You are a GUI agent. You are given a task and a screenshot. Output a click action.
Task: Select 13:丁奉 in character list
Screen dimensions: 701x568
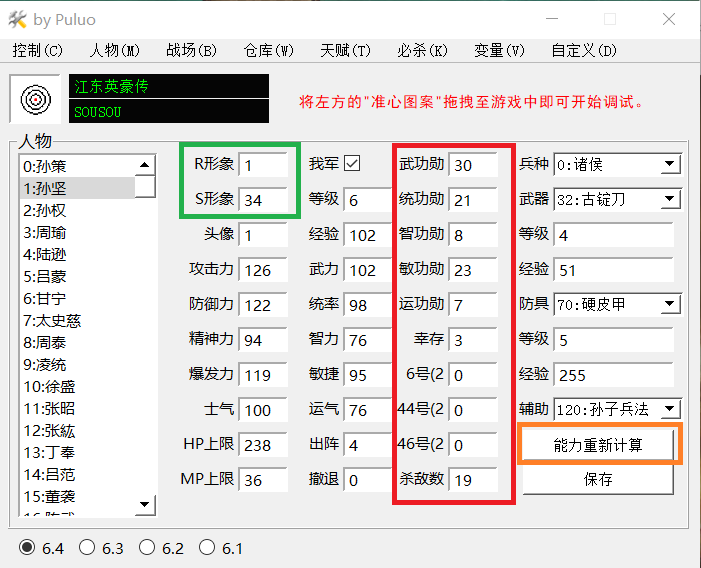pos(77,452)
